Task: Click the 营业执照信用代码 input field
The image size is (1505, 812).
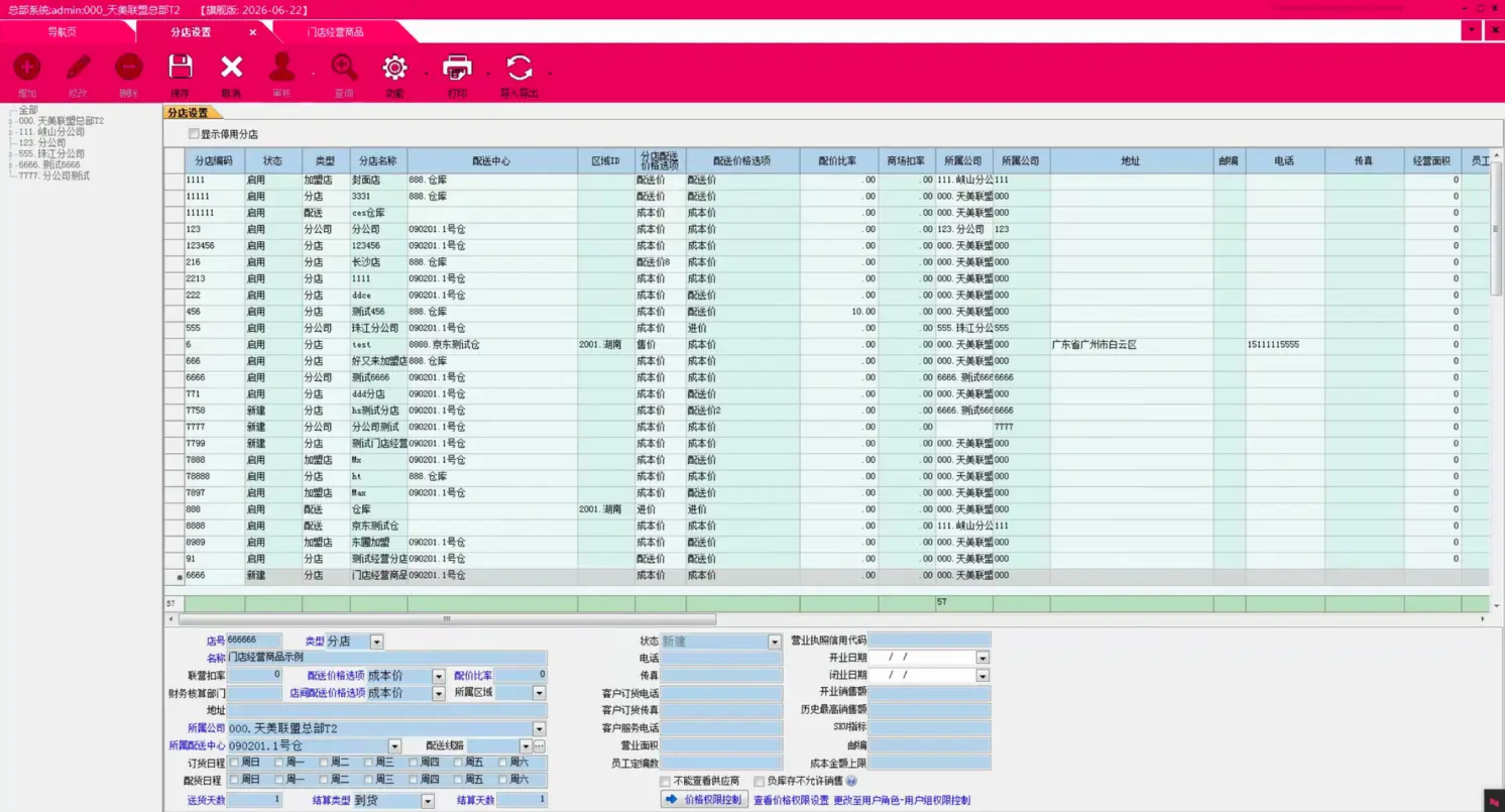Action: point(930,640)
